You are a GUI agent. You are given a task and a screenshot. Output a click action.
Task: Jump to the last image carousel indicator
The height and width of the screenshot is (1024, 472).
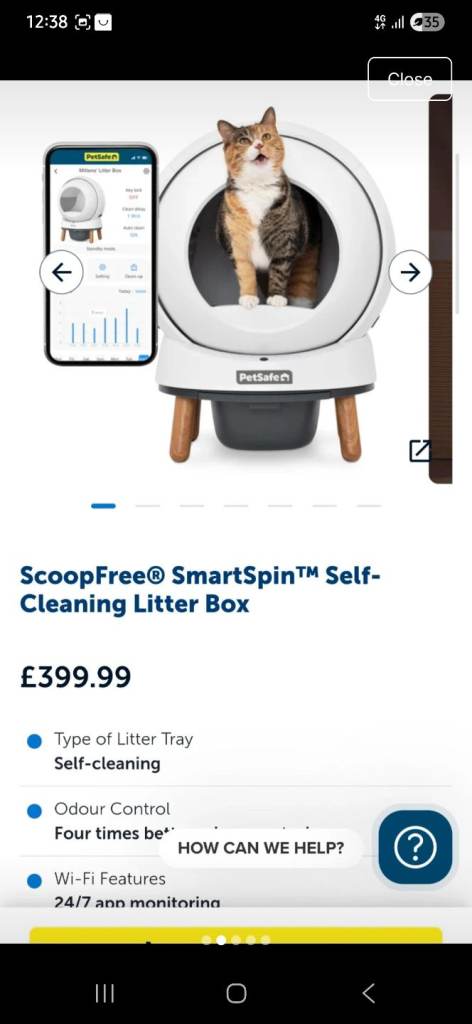point(369,505)
